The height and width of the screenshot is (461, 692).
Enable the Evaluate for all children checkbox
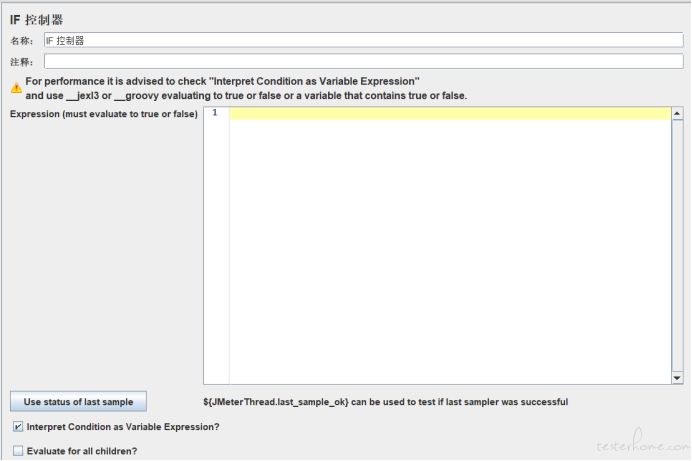(x=18, y=451)
